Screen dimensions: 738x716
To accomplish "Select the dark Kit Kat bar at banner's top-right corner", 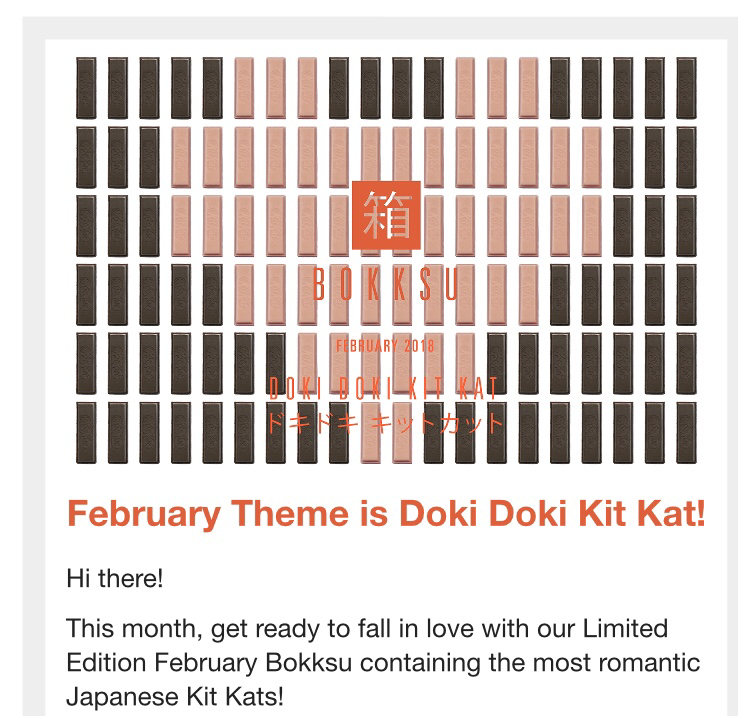I will coord(686,88).
